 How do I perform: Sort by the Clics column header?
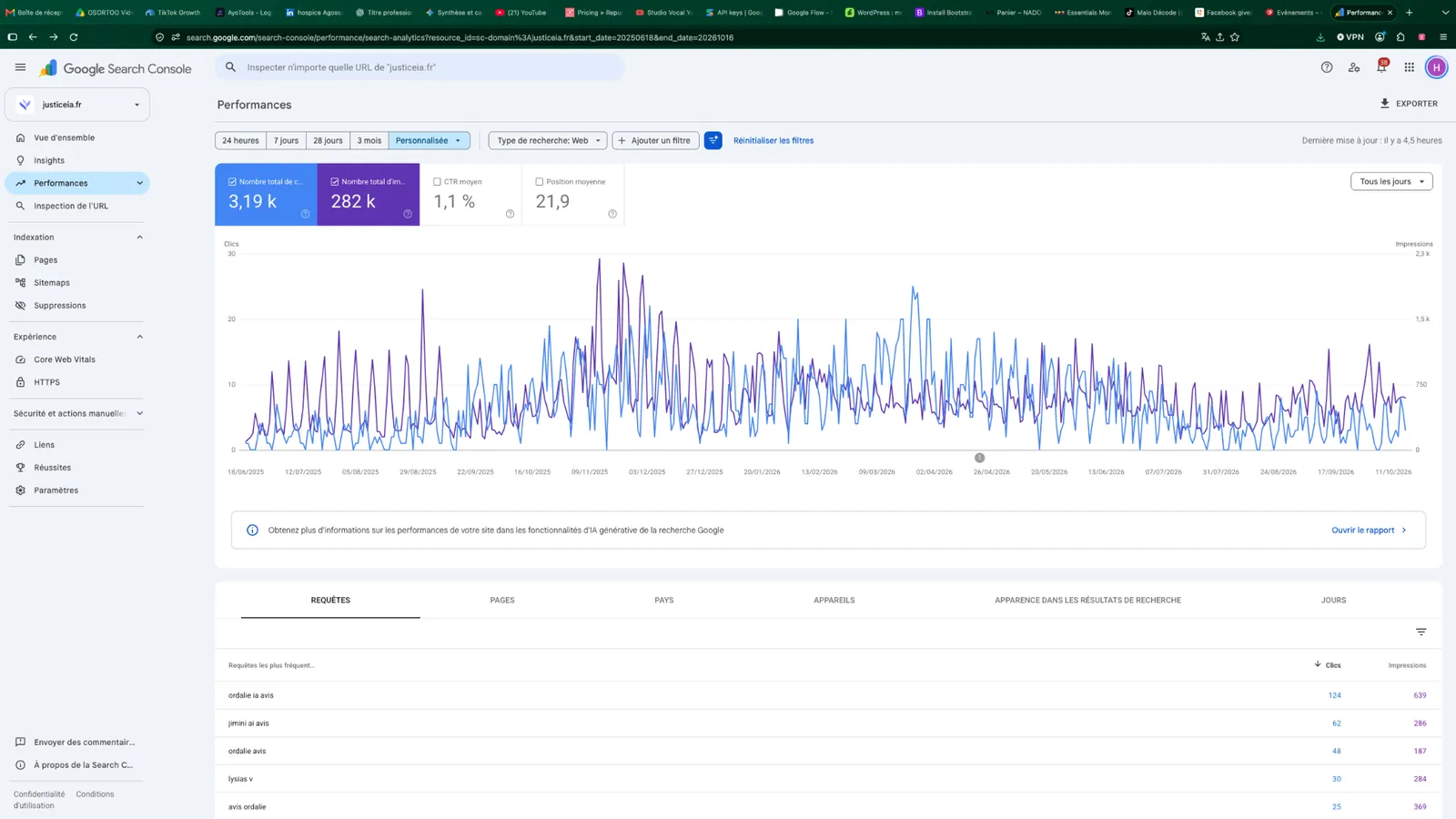(1328, 665)
